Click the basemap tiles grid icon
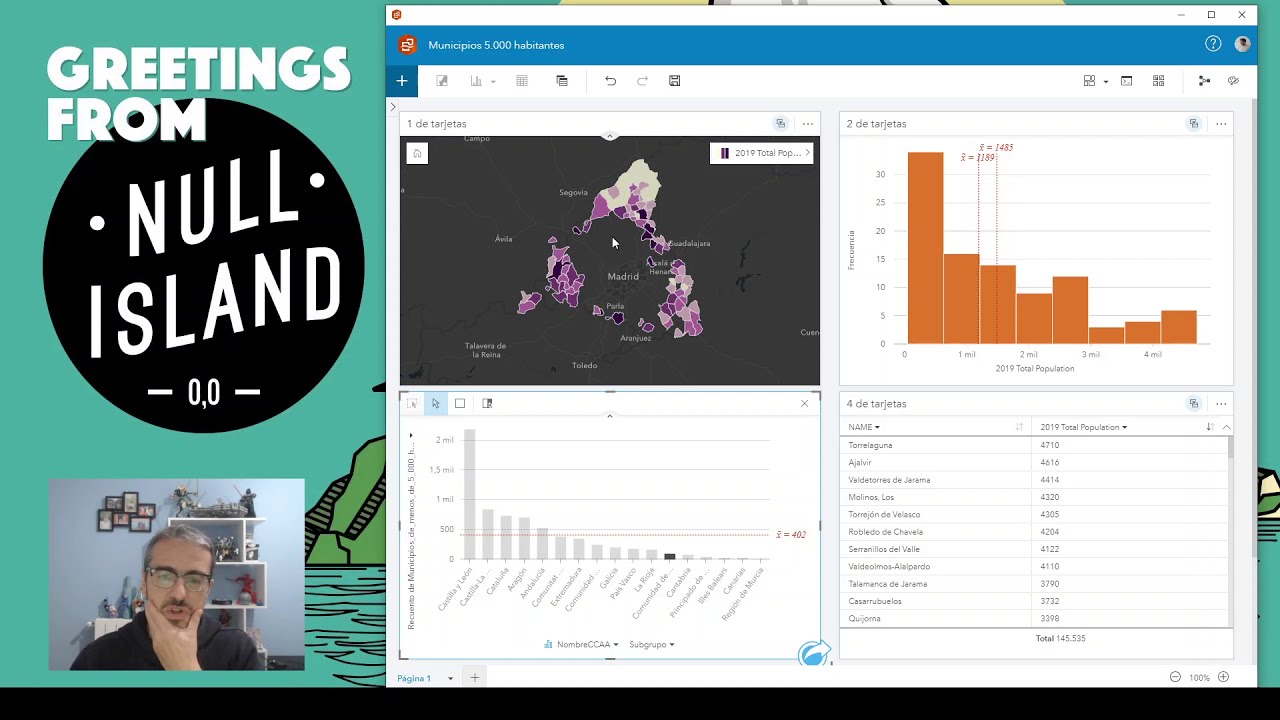The height and width of the screenshot is (720, 1280). 1158,81
